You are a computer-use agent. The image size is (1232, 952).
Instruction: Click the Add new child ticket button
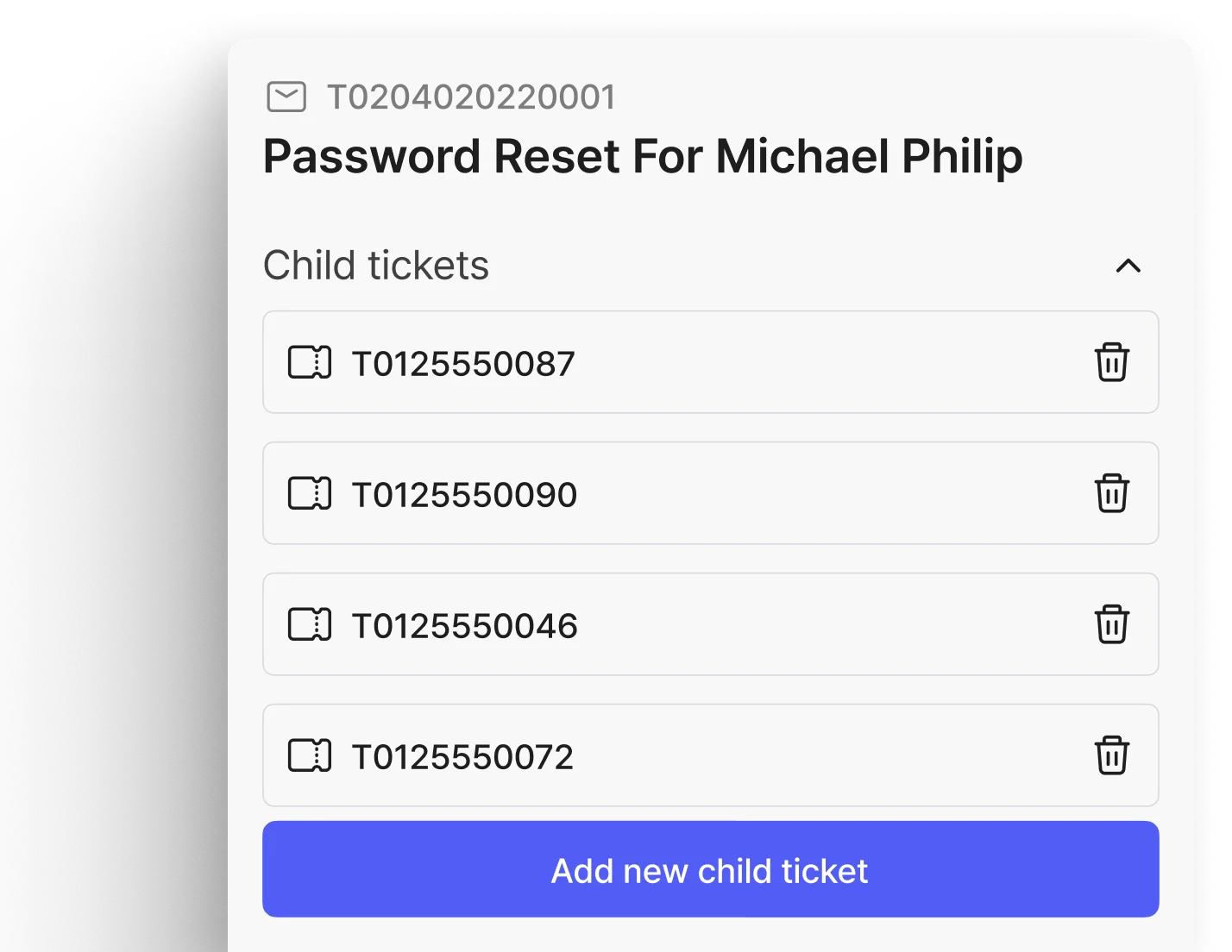point(710,869)
